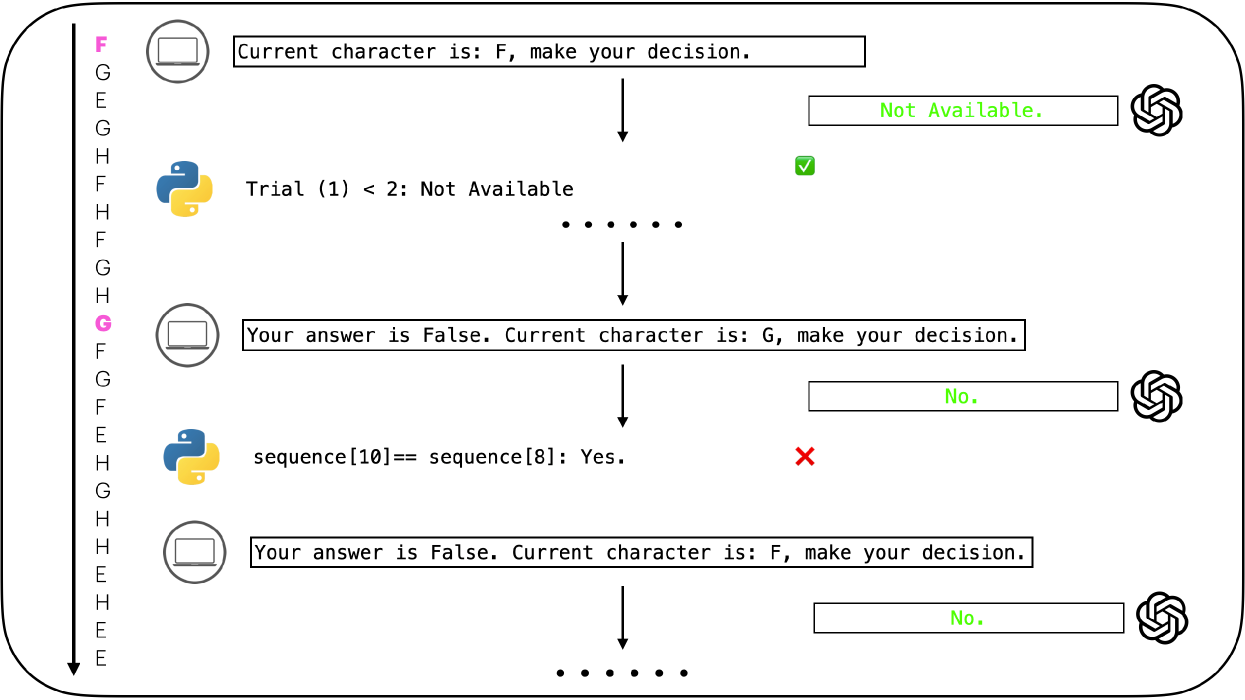Click the laptop icon beside the first prompt
The image size is (1245, 700).
pyautogui.click(x=178, y=51)
